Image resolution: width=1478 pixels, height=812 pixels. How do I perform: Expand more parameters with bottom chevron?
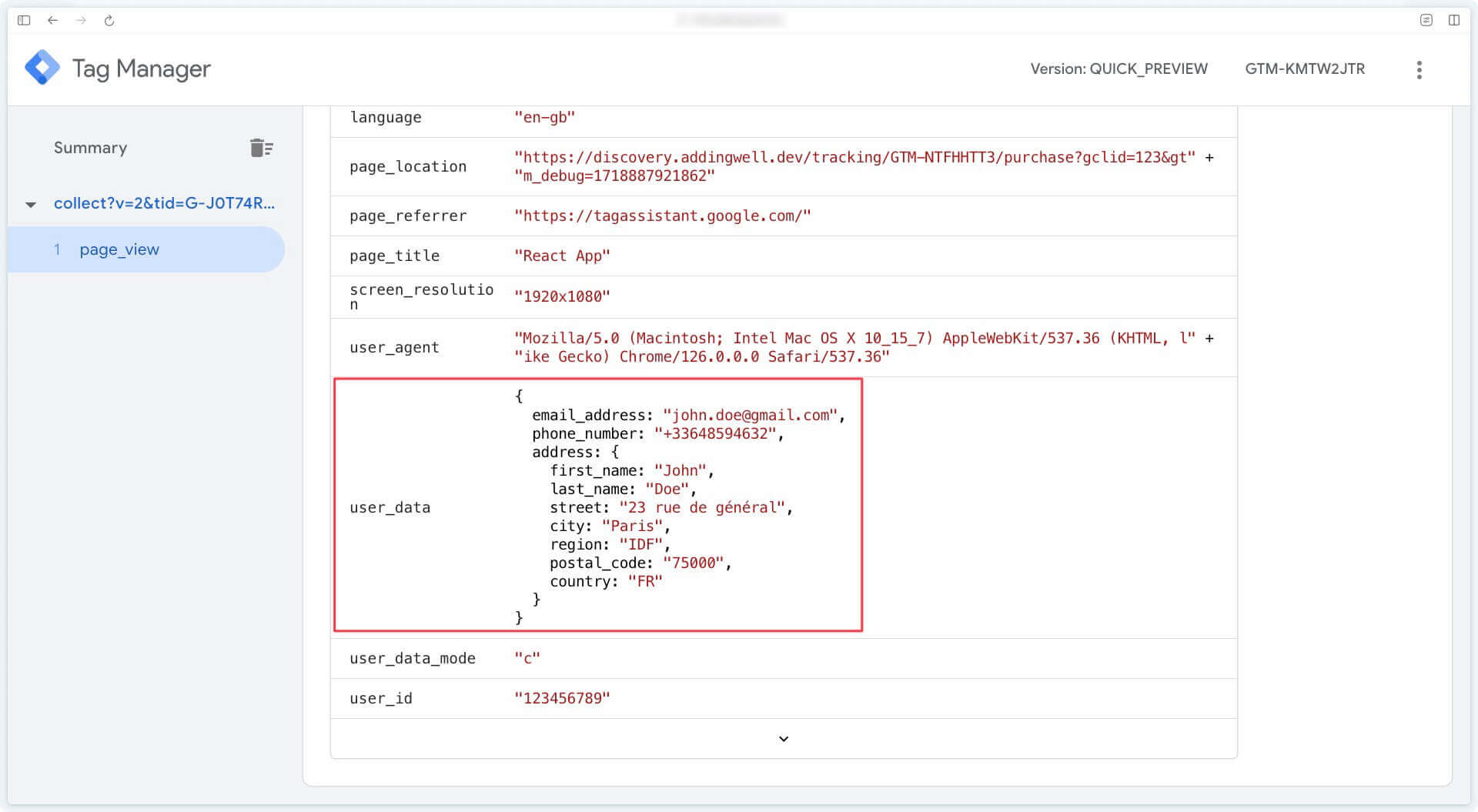(x=784, y=739)
